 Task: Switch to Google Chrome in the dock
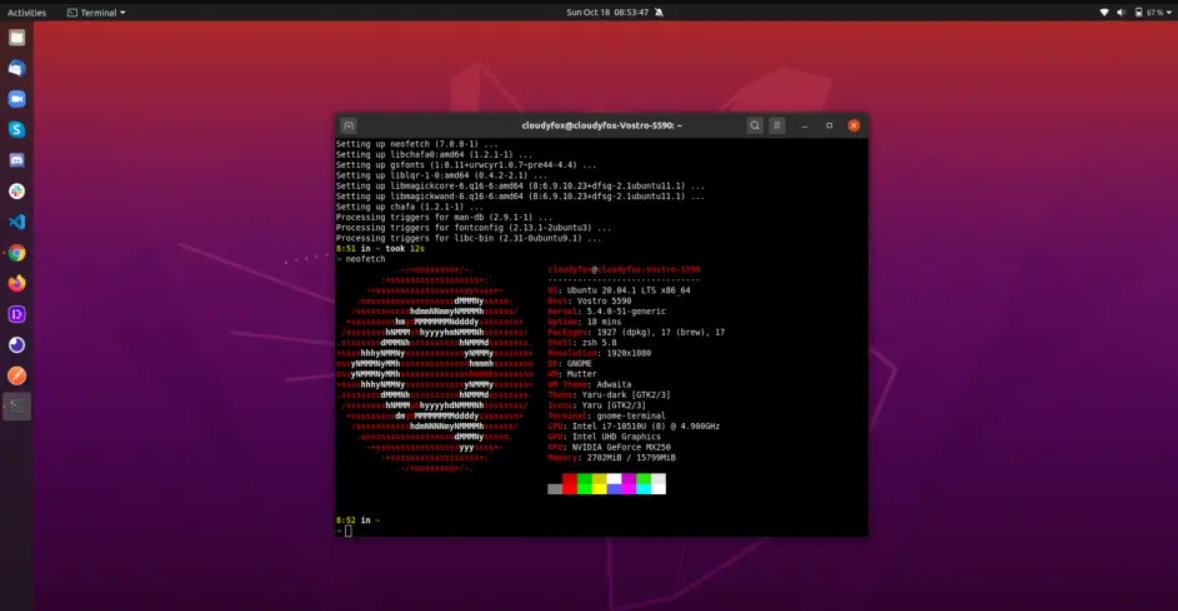coord(17,253)
